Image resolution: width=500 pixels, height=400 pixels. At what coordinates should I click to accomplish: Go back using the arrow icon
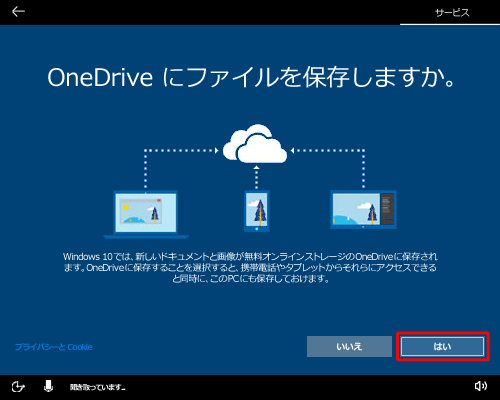[x=18, y=12]
